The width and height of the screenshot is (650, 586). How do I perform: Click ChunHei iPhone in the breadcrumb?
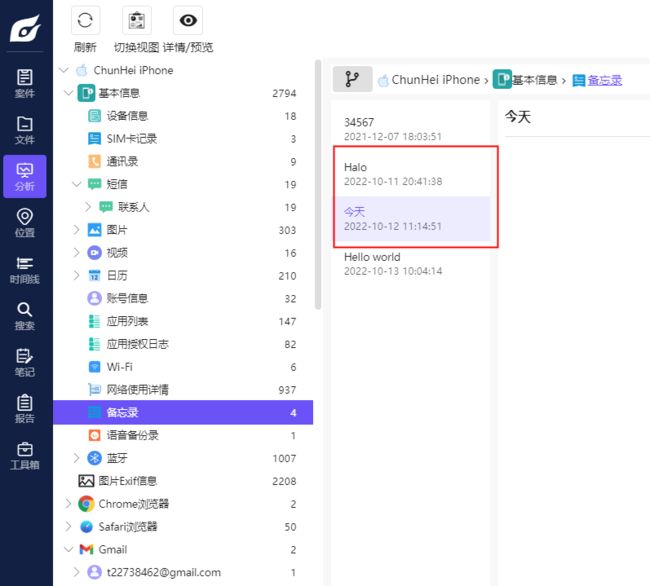click(x=436, y=80)
